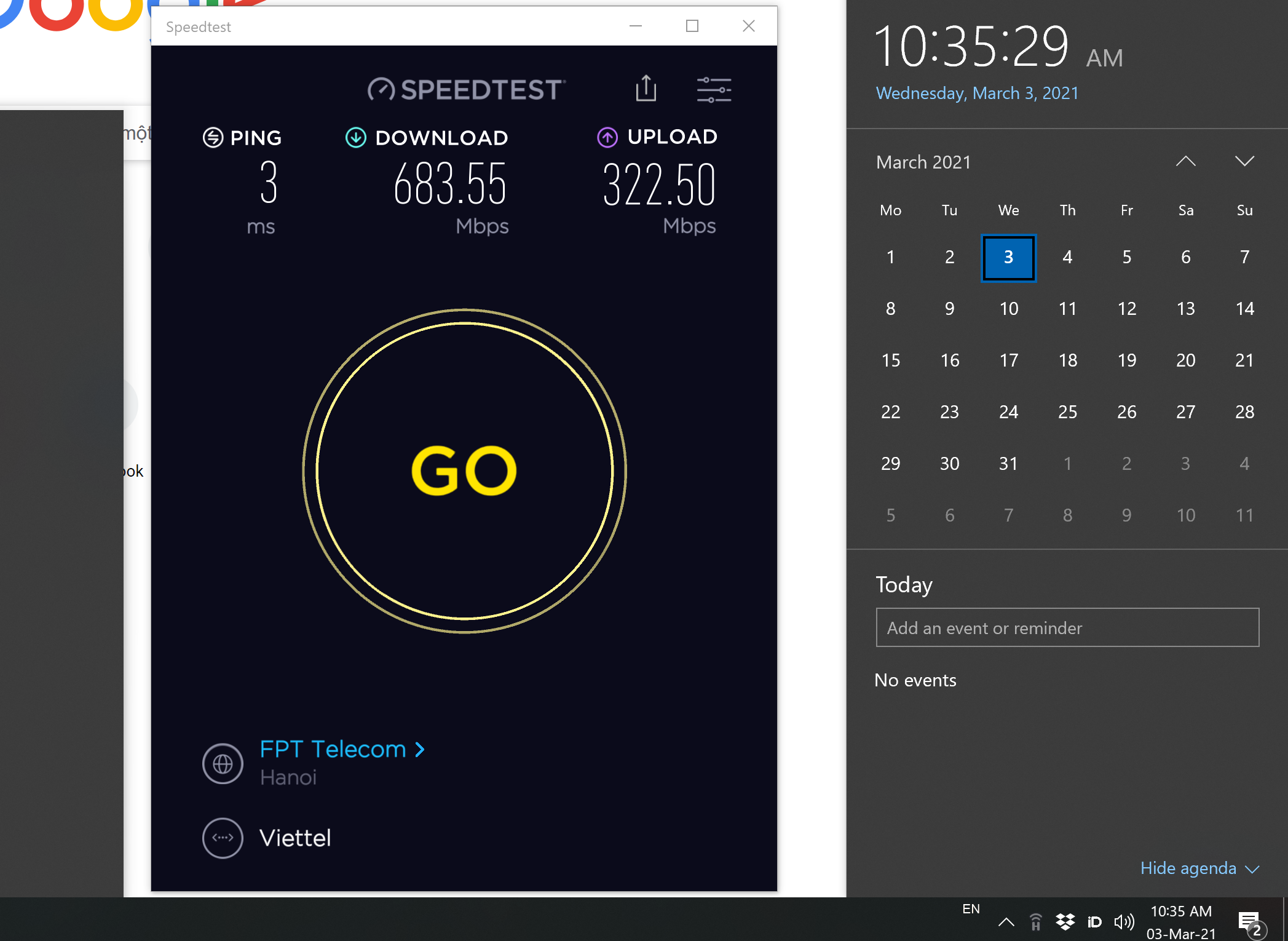The image size is (1288, 941).
Task: Open the Dropbox tray icon
Action: click(1065, 921)
